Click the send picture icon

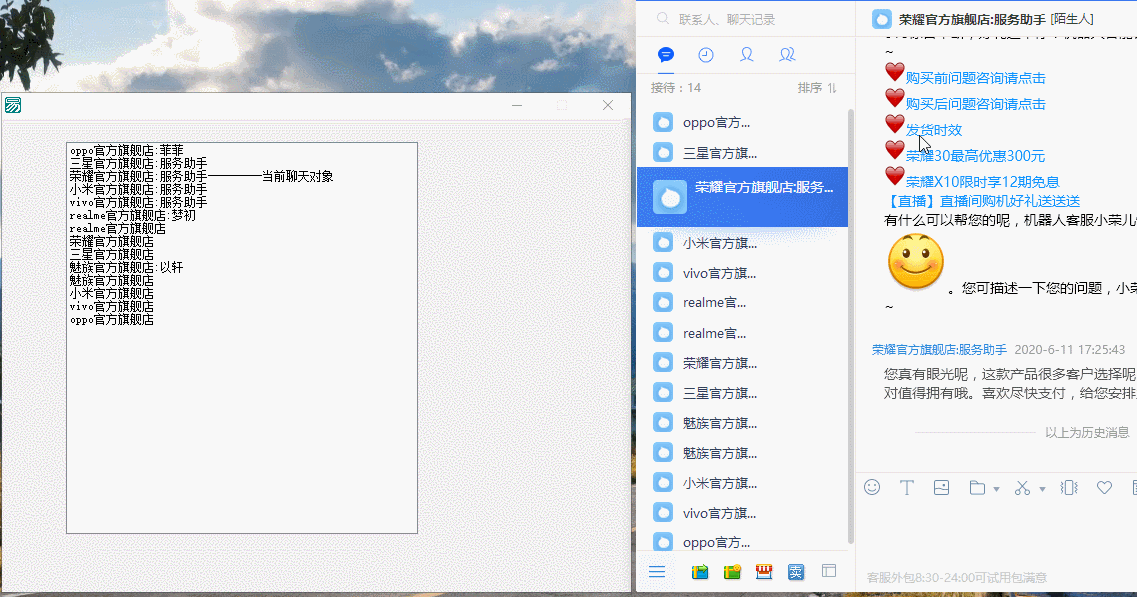[x=941, y=487]
